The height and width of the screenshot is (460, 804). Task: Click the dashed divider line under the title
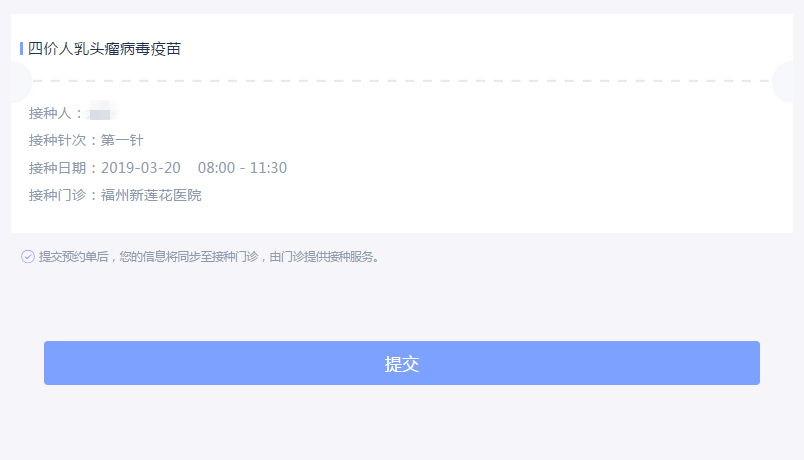pos(401,81)
